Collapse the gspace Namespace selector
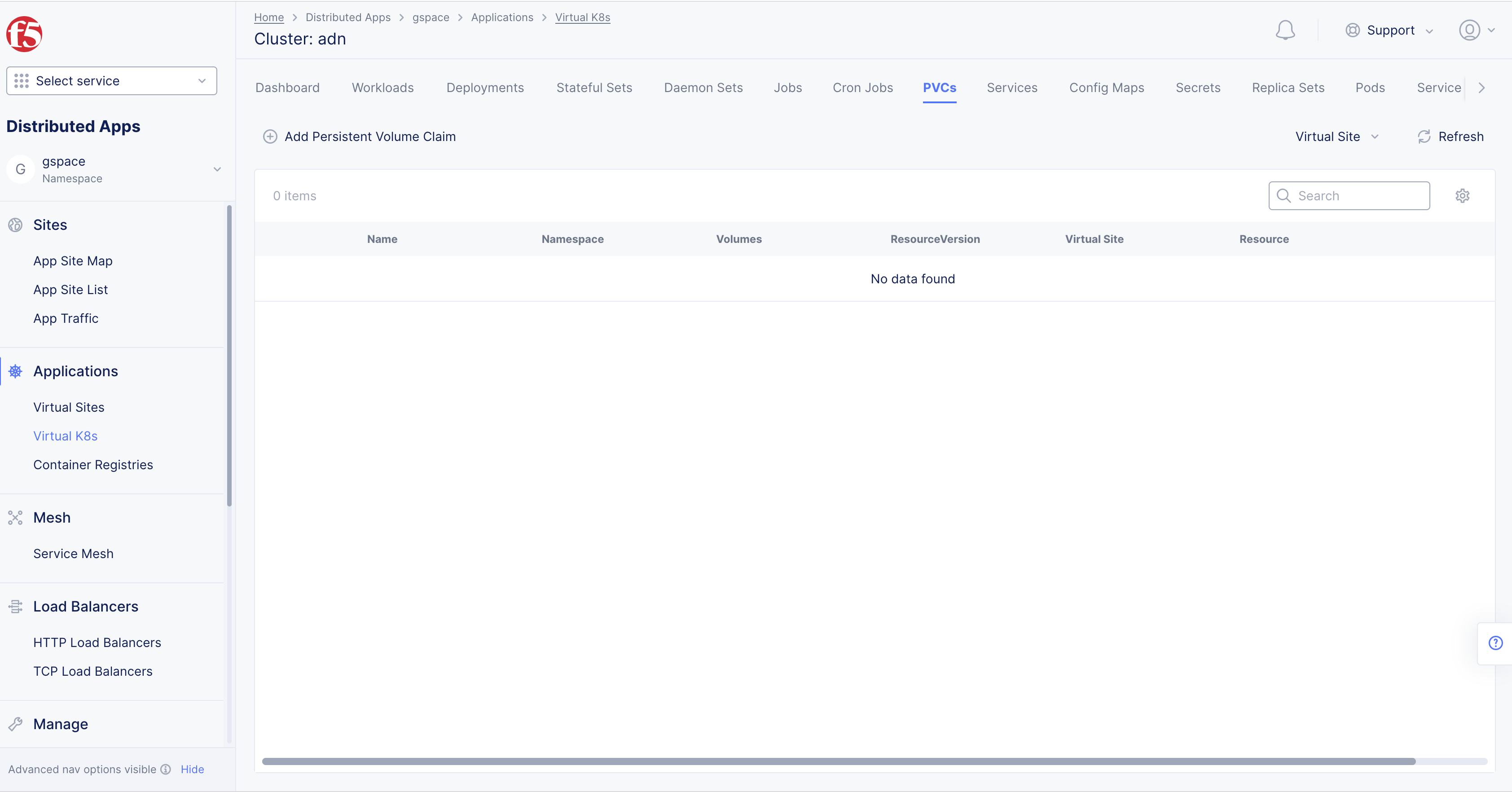This screenshot has width=1512, height=792. click(217, 169)
